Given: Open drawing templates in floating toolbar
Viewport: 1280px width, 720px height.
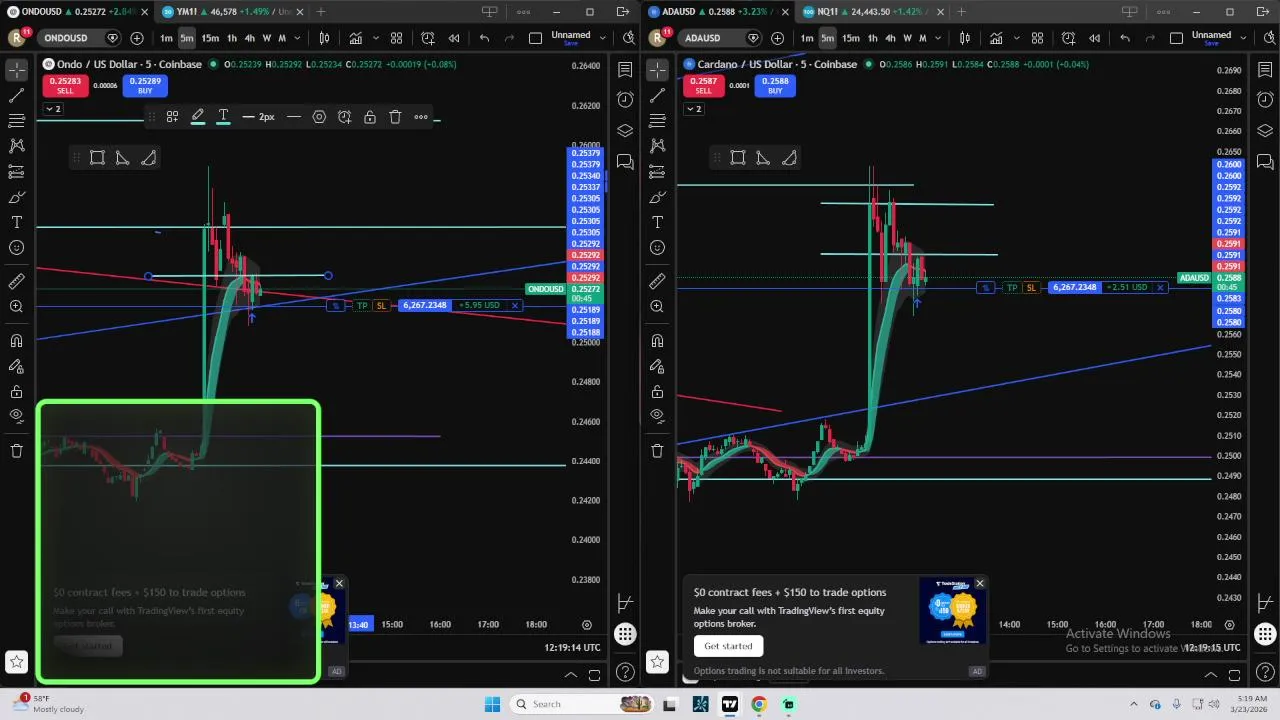Looking at the screenshot, I should click(172, 117).
